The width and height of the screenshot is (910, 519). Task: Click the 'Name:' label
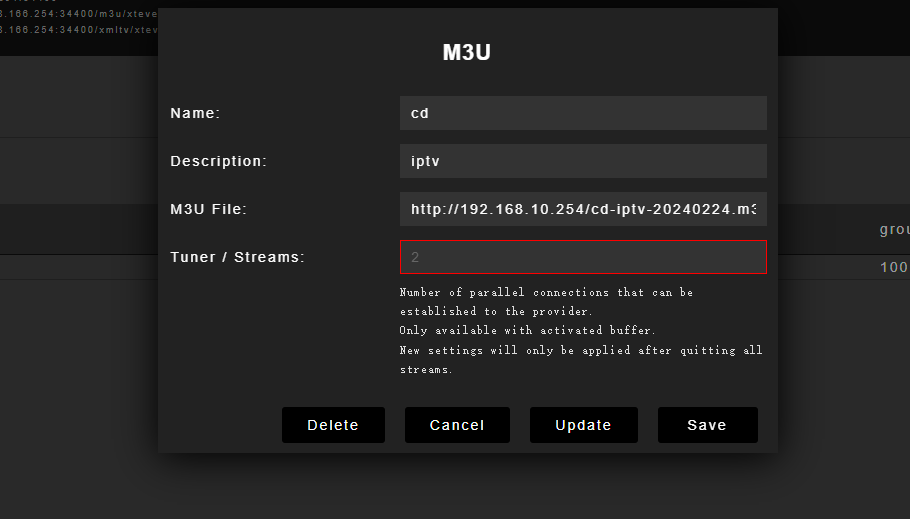195,113
